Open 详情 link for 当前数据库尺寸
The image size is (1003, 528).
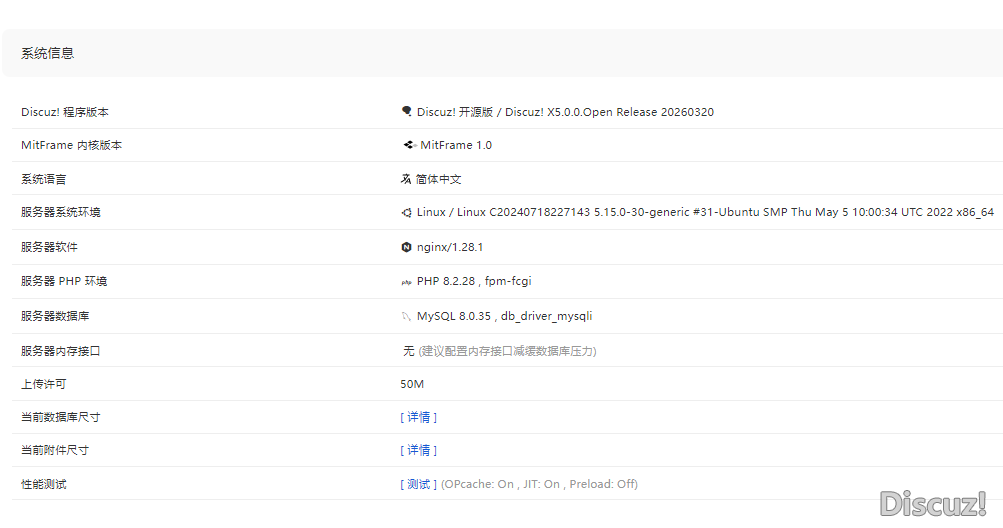coord(419,417)
